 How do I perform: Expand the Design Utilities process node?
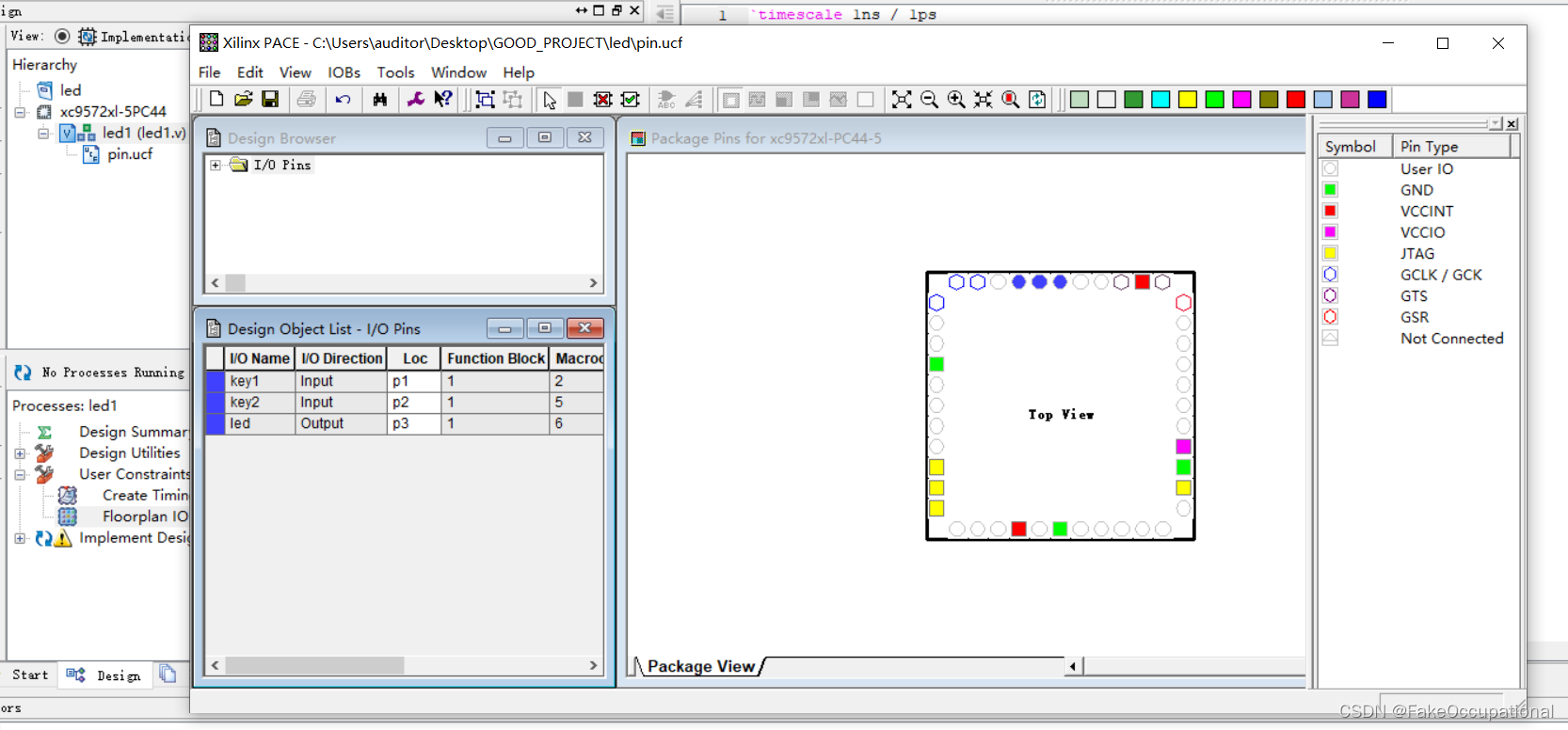(x=20, y=453)
